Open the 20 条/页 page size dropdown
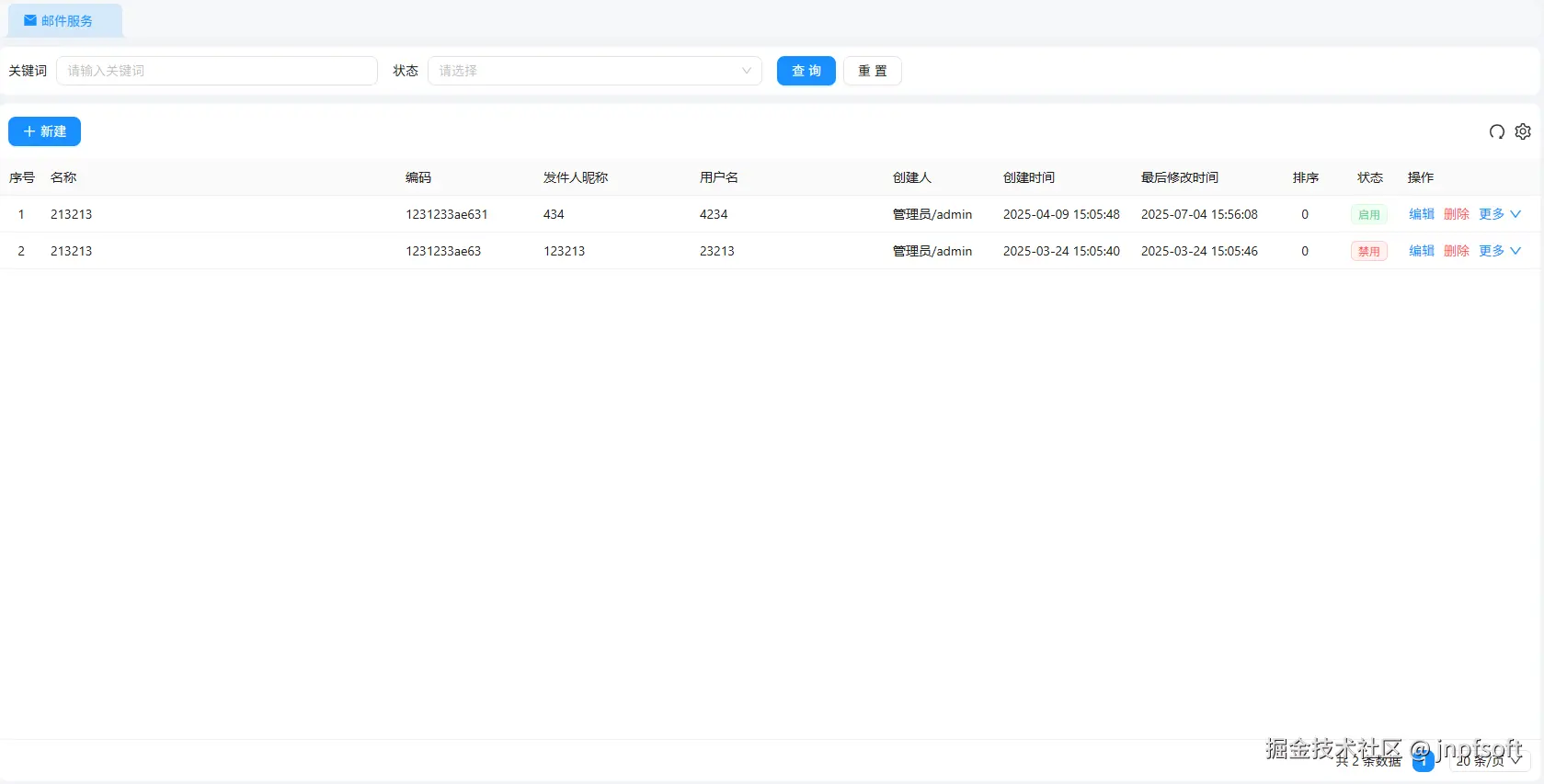The image size is (1544, 784). 1489,761
